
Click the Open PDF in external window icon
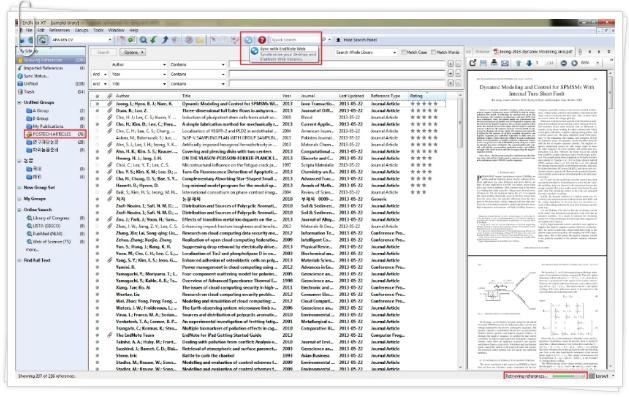pyautogui.click(x=473, y=63)
